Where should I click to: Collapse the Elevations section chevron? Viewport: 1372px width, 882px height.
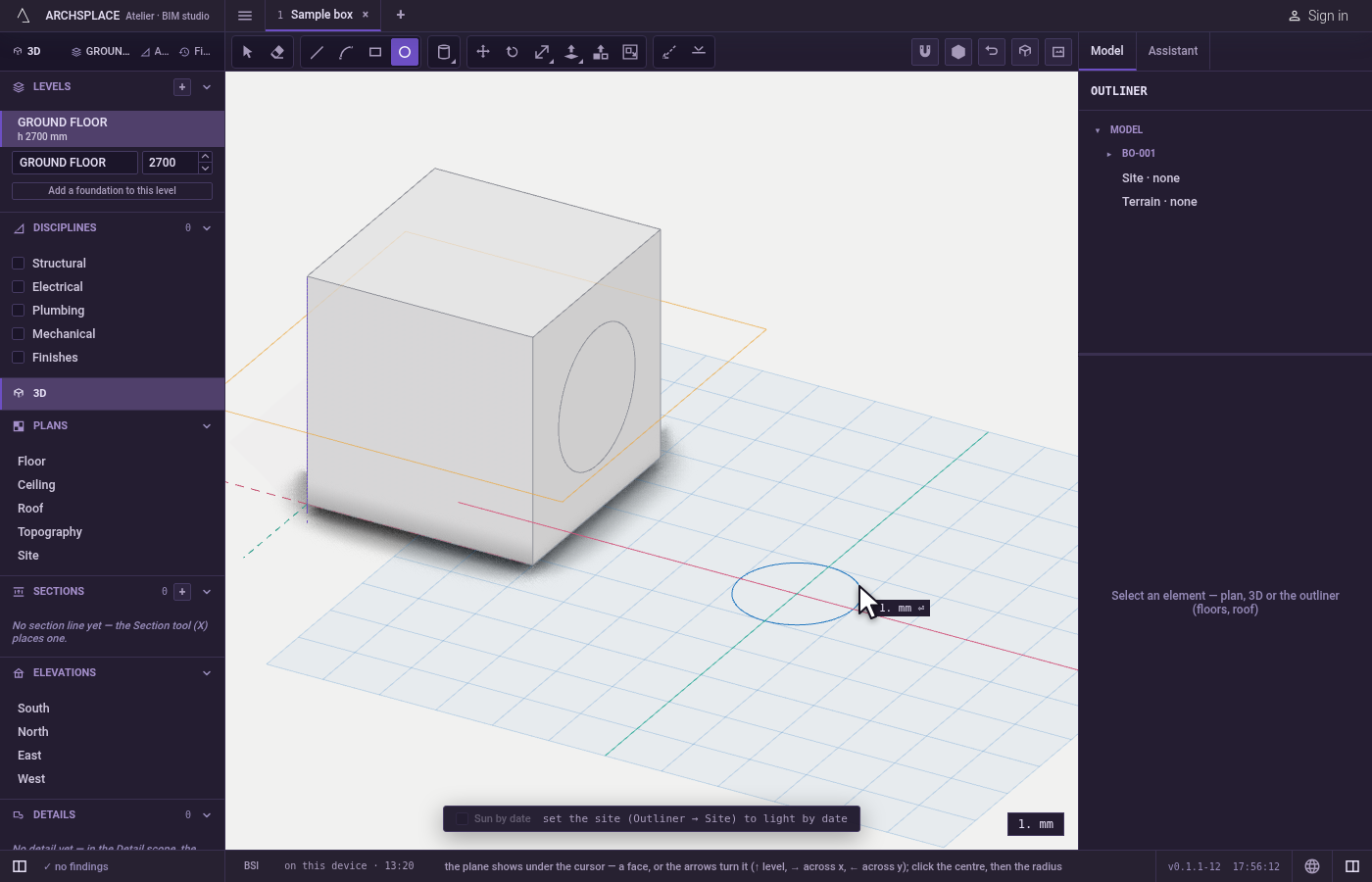207,673
